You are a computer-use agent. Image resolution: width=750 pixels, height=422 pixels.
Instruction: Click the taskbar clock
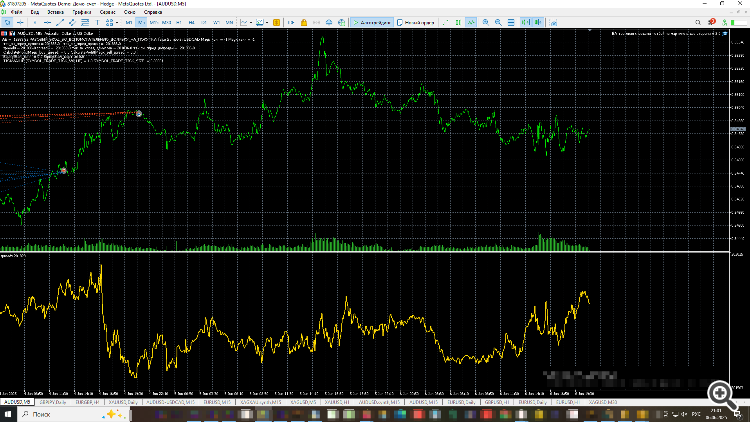point(716,414)
